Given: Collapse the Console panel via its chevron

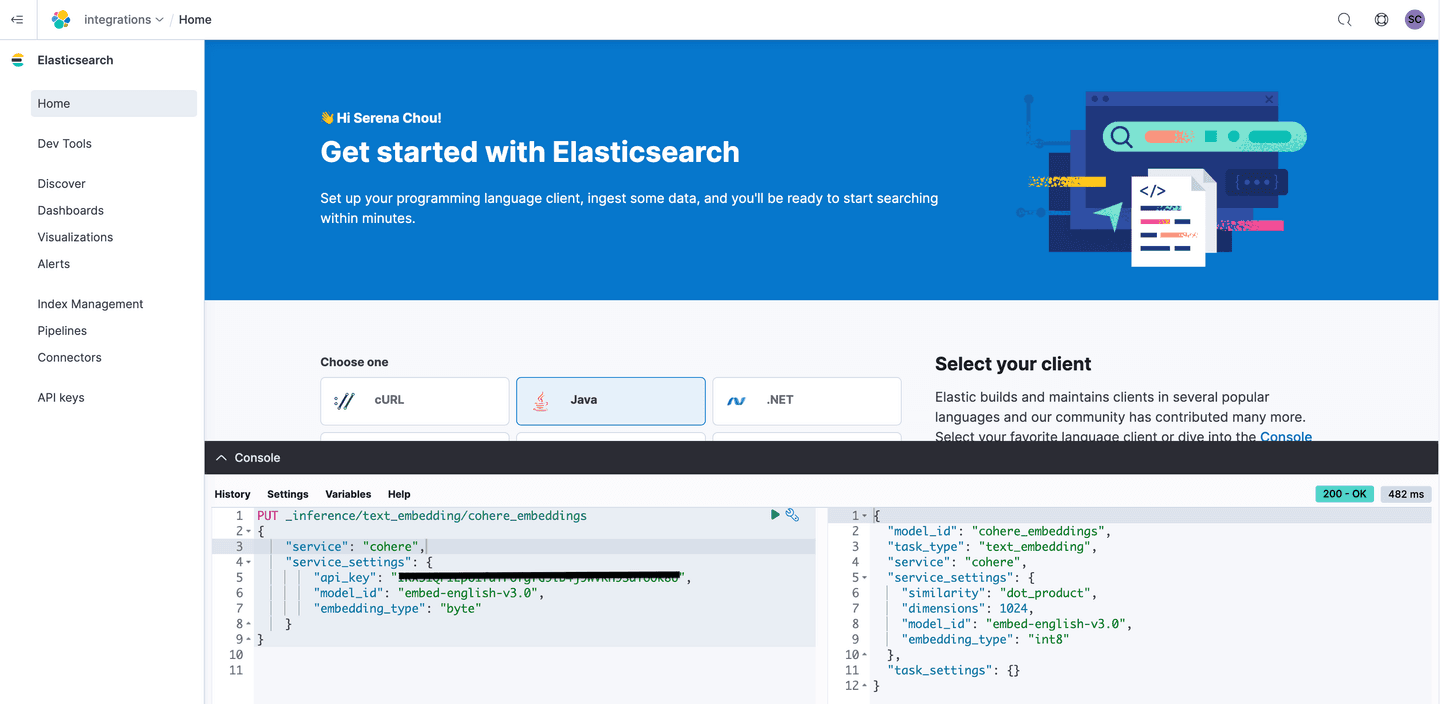Looking at the screenshot, I should coord(221,457).
